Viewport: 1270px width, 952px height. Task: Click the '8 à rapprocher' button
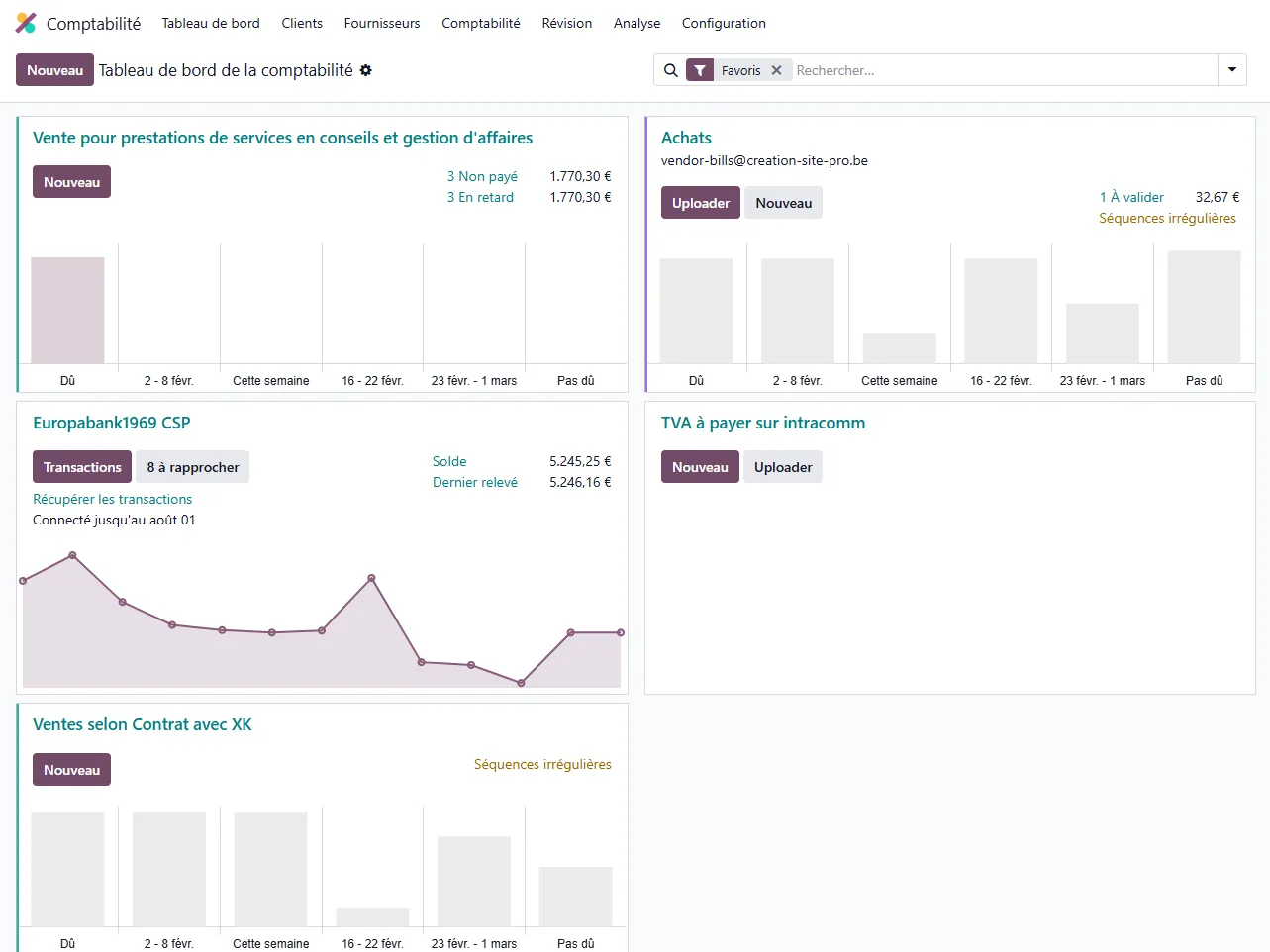[x=192, y=466]
